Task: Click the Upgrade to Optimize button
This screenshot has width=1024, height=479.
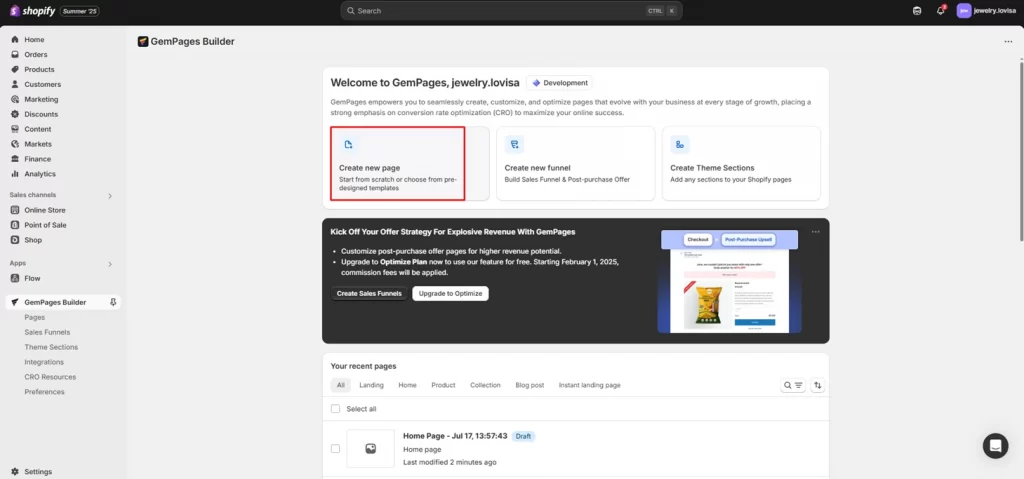Action: [451, 293]
